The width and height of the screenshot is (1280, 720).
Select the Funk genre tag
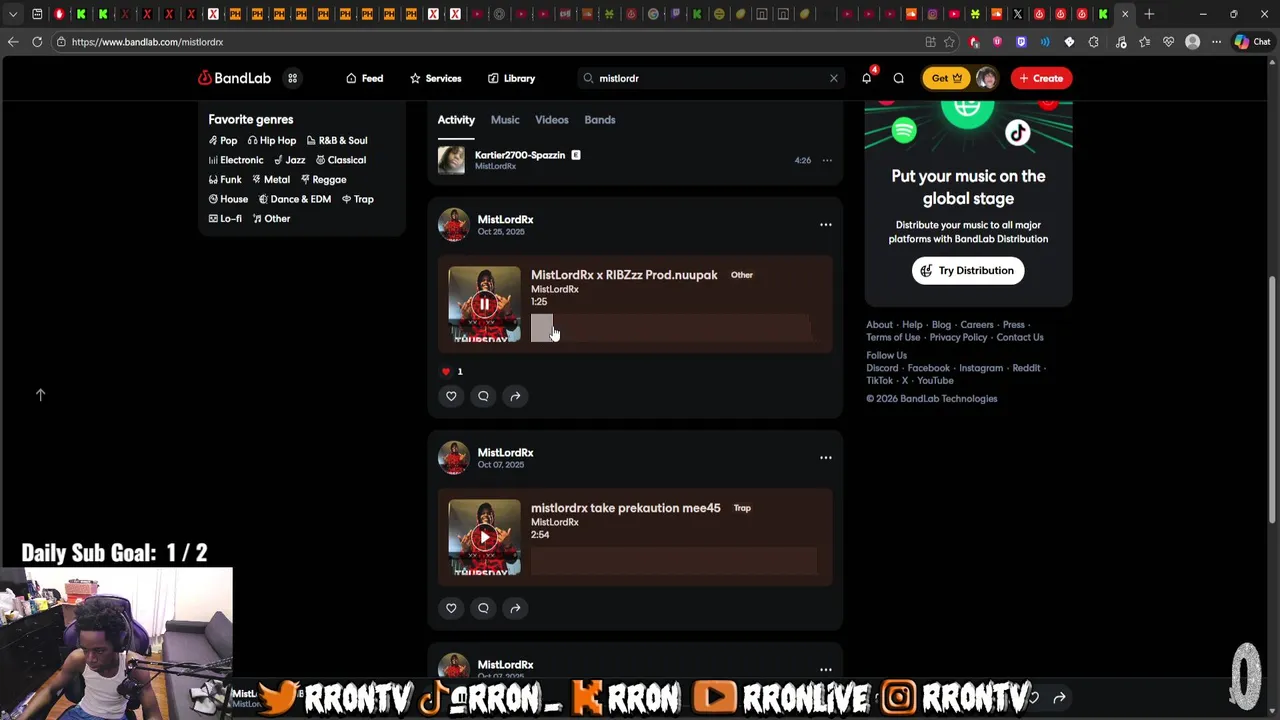[225, 180]
